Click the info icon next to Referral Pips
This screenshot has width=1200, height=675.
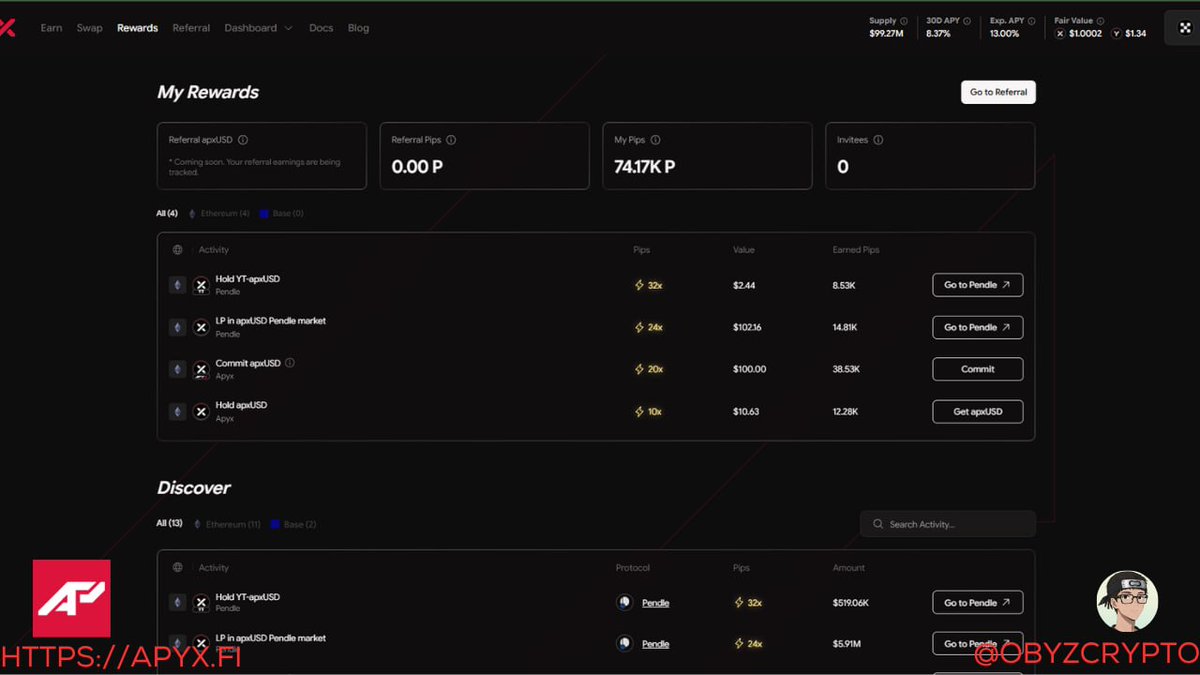click(450, 140)
